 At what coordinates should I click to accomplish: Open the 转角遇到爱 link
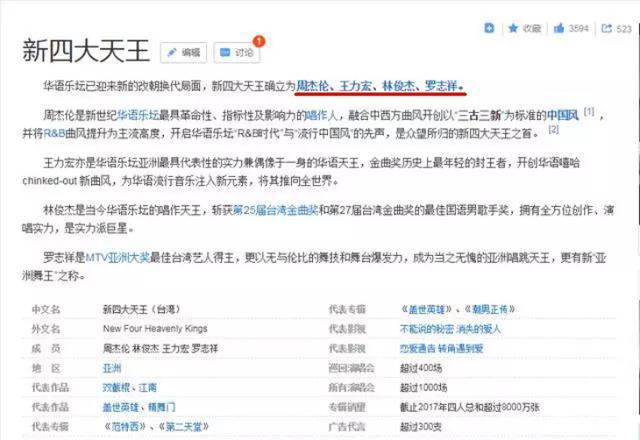pos(461,349)
